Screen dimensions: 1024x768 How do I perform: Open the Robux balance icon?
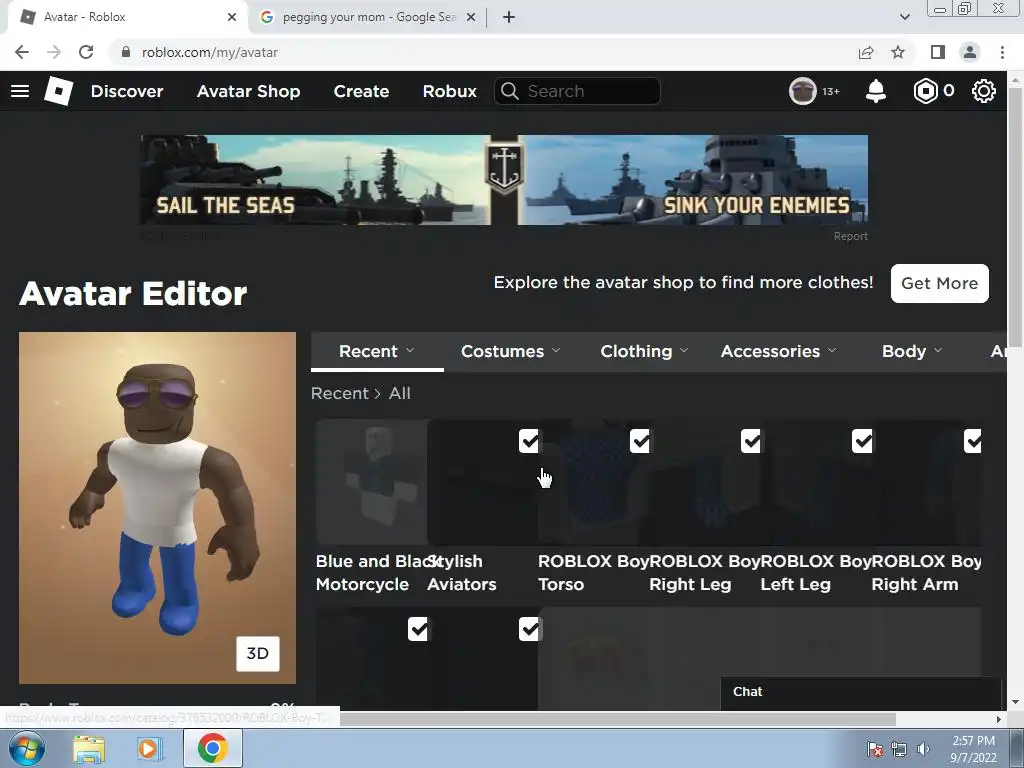(925, 91)
